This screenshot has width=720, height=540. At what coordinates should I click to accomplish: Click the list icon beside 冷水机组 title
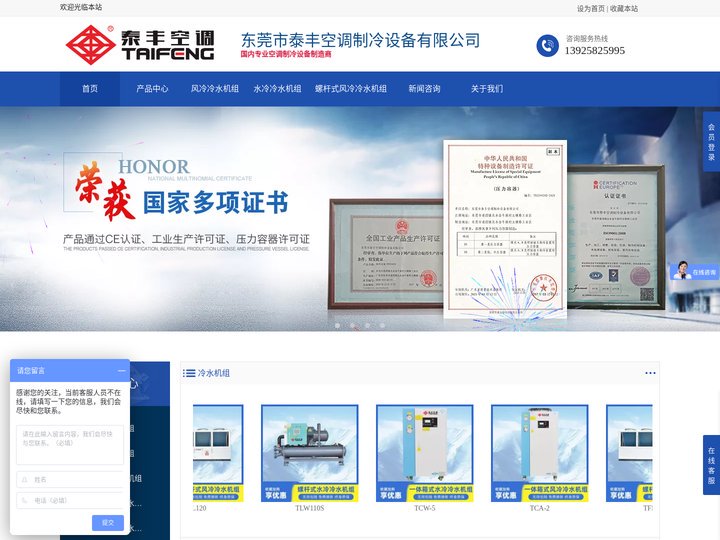(189, 373)
